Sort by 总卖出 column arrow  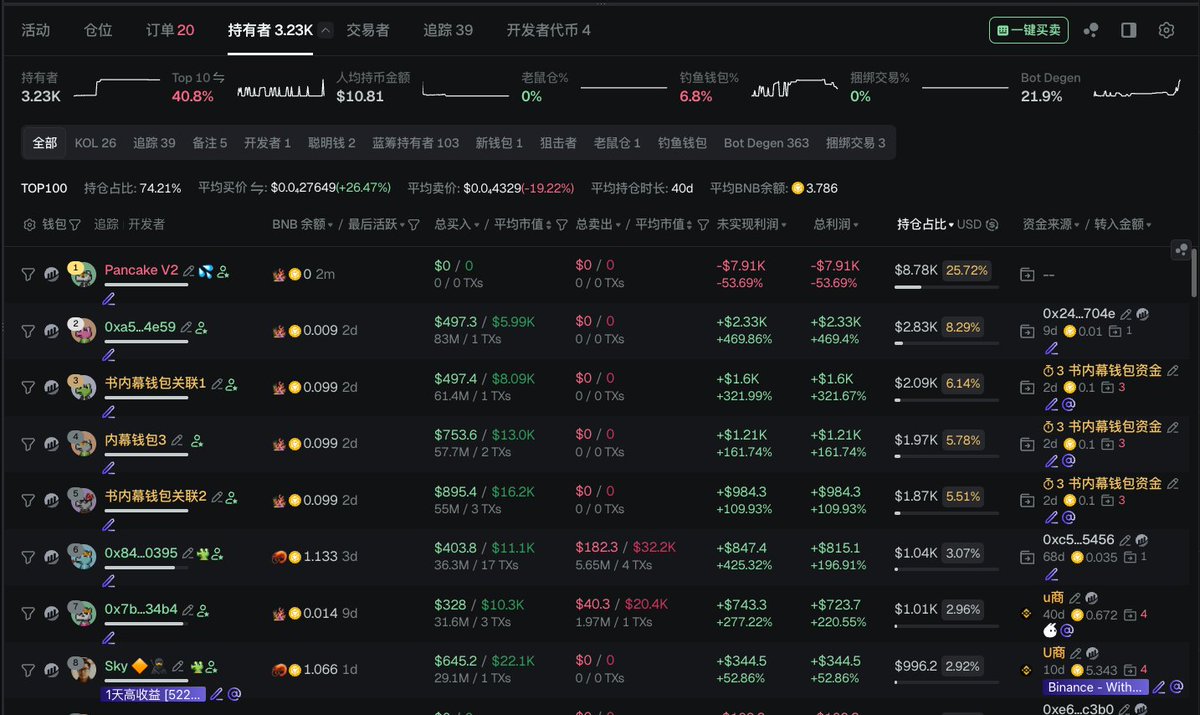(x=618, y=225)
